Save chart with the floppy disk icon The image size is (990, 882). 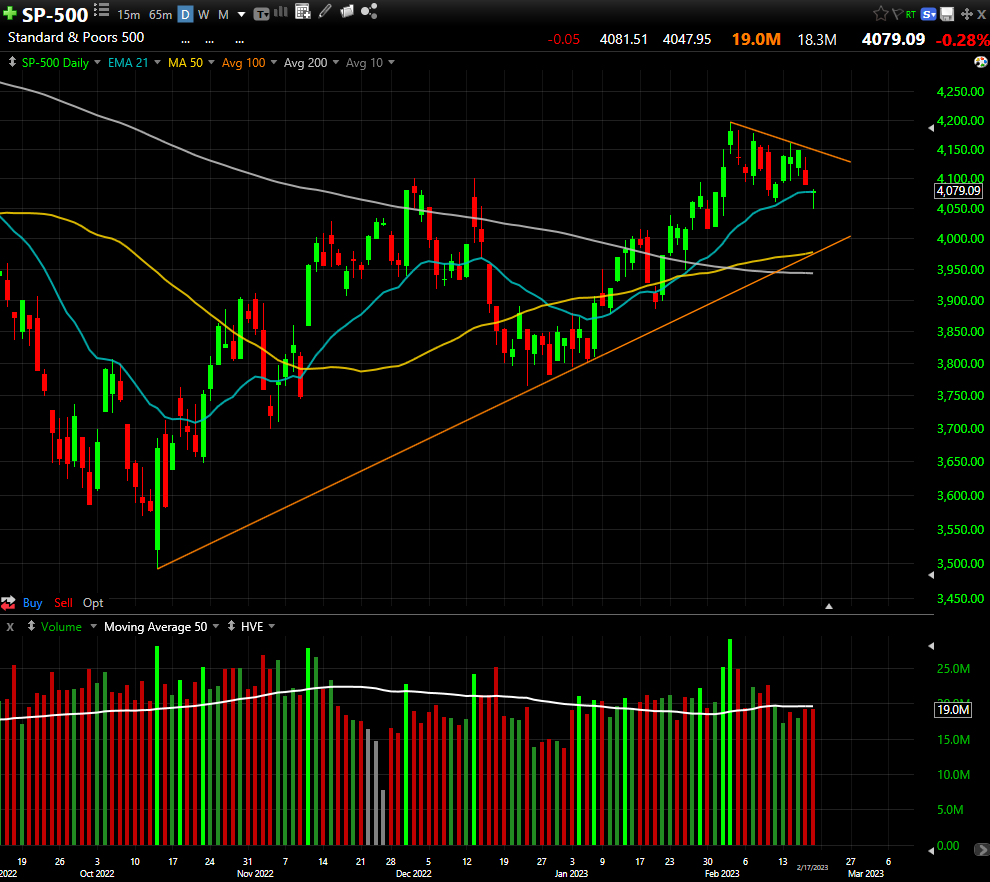pos(946,13)
